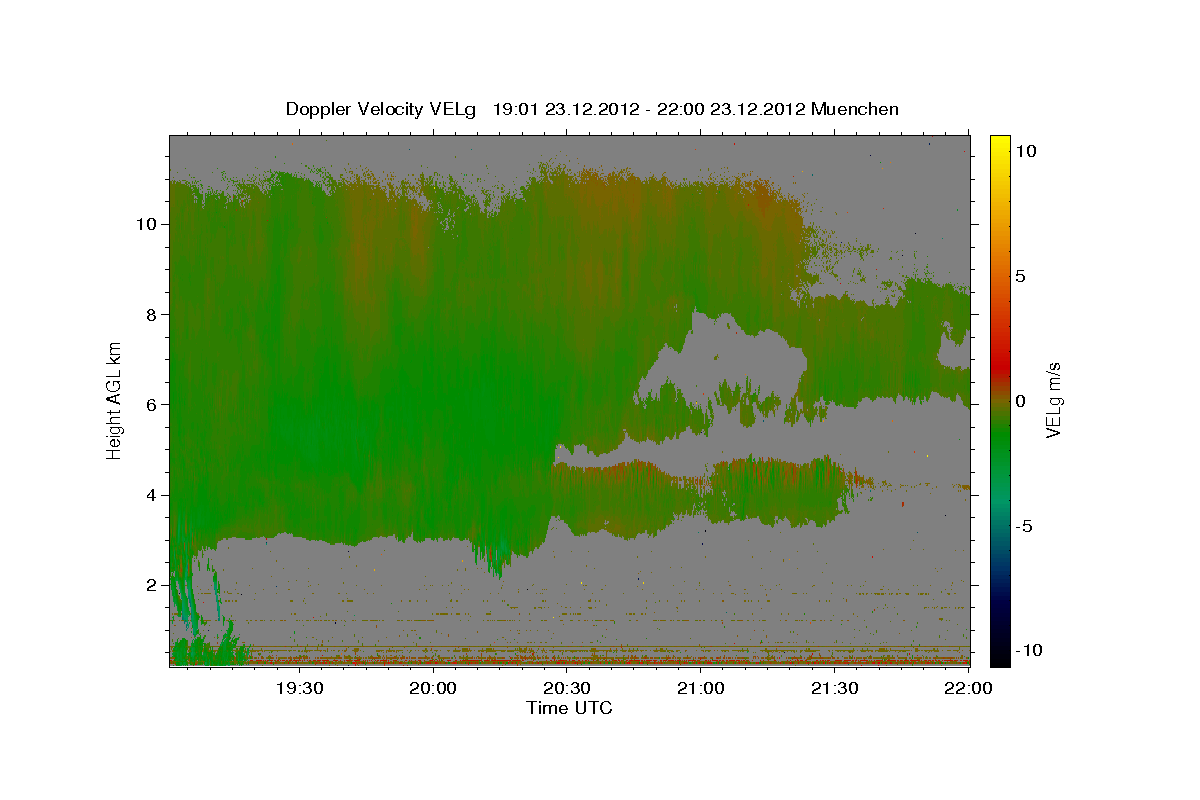Click colorbar label -10 at bottom
Screen dimensions: 1200x800
coord(1028,650)
